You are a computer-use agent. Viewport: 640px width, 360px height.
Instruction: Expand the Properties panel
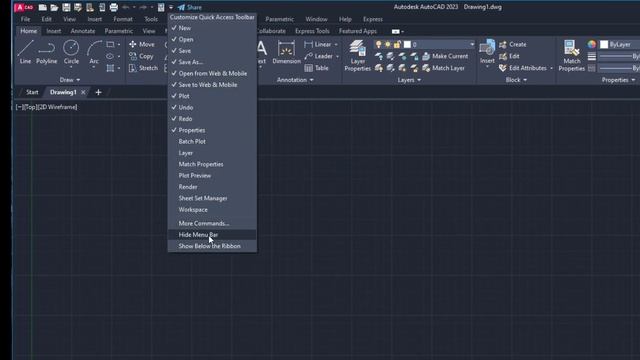618,80
